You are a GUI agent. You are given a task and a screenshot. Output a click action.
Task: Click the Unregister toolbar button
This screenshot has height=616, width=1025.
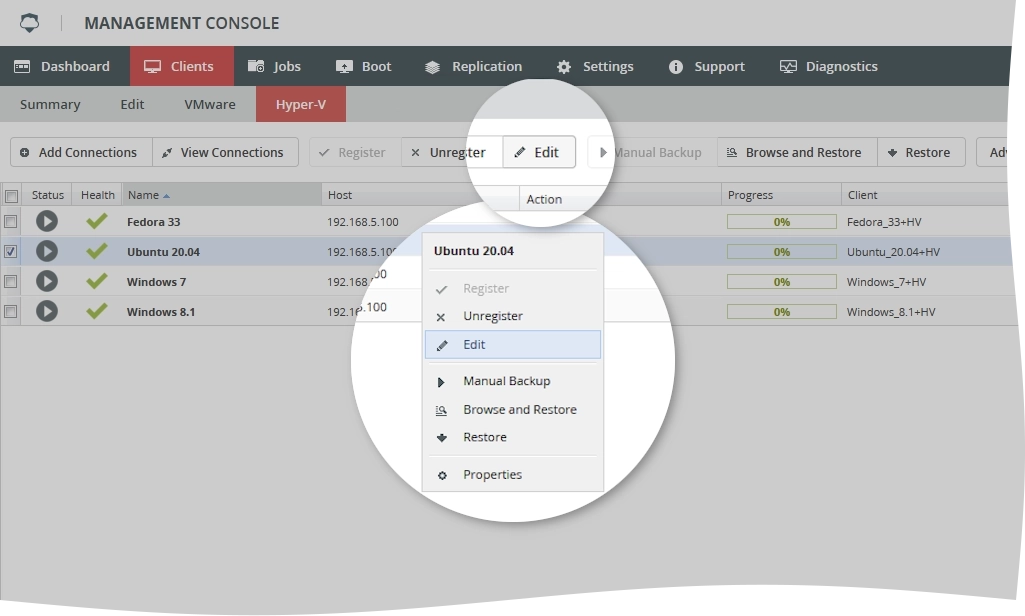452,152
